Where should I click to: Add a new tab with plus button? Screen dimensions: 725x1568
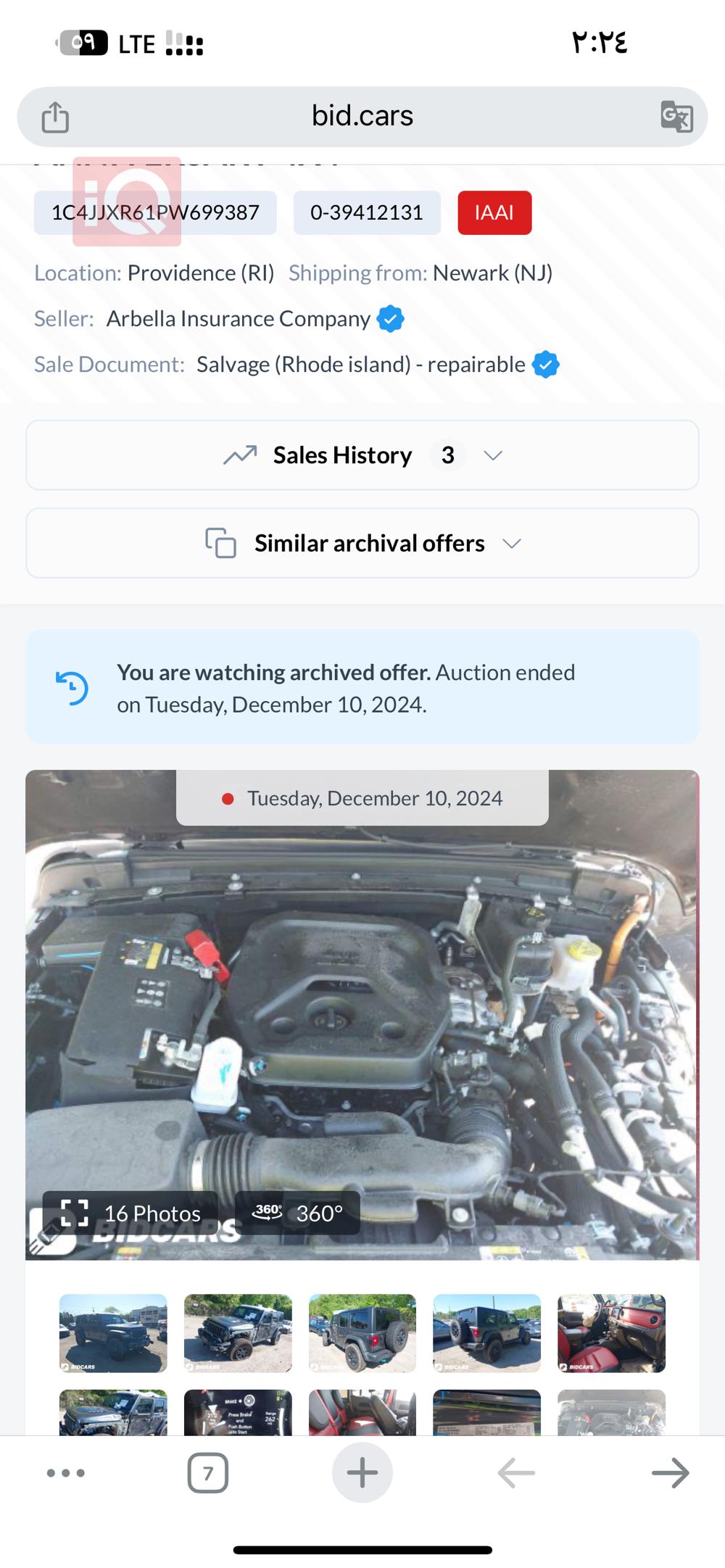pyautogui.click(x=362, y=1473)
